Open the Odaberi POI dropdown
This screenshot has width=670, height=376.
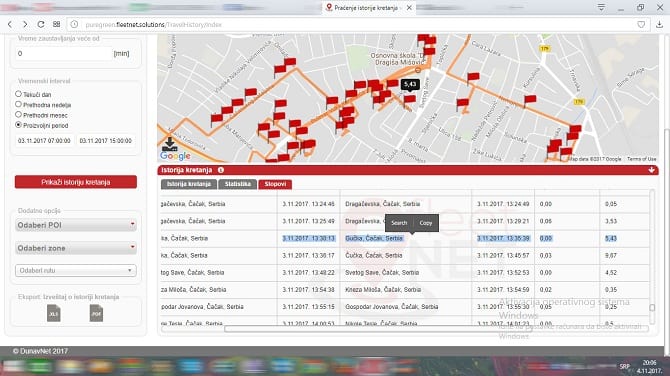pos(76,225)
